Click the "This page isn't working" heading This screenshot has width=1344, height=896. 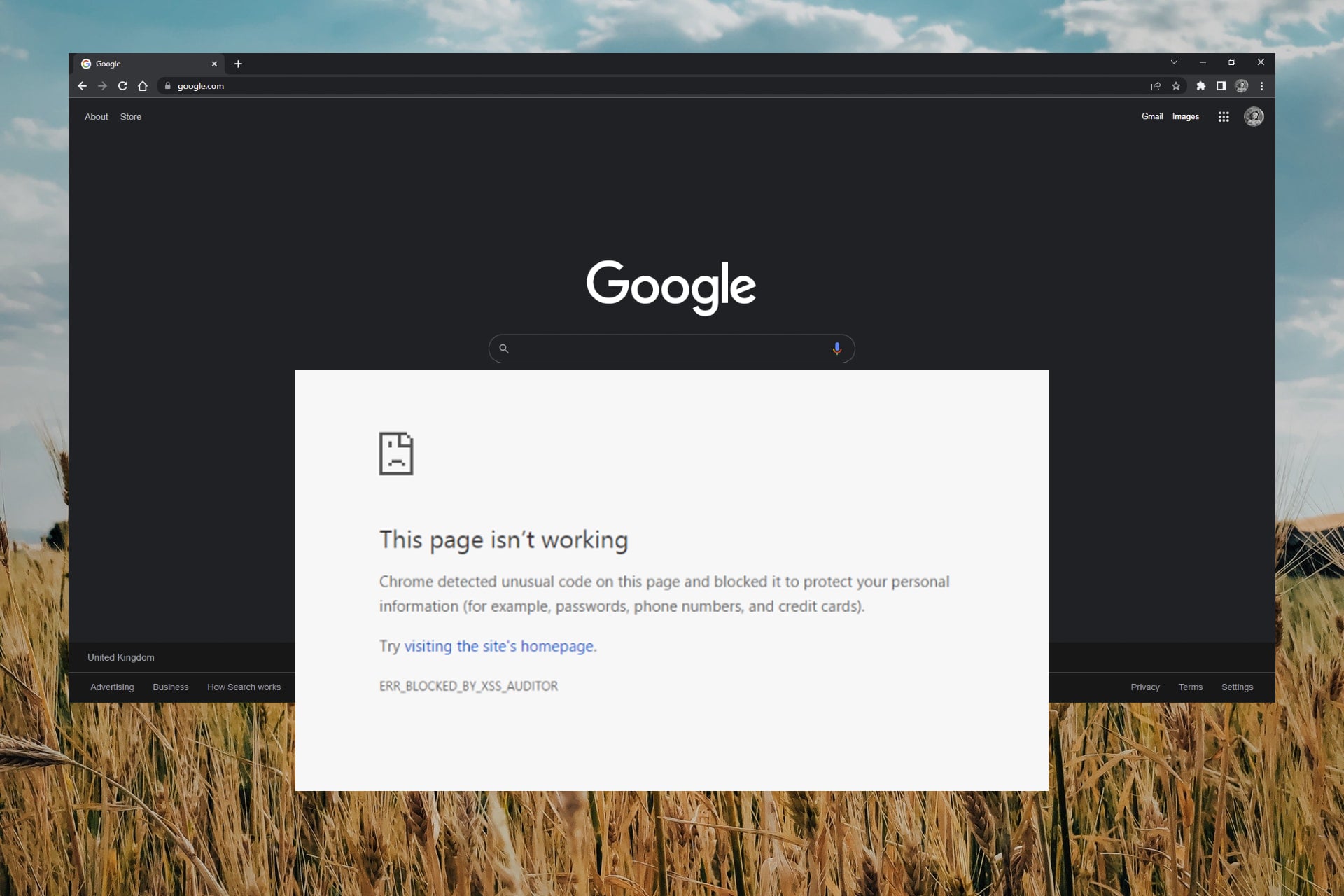pyautogui.click(x=504, y=540)
